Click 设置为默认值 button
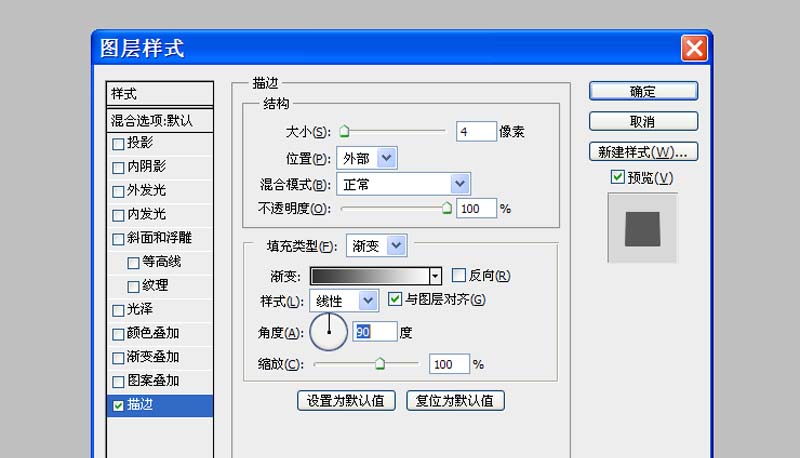The image size is (800, 458). 347,401
